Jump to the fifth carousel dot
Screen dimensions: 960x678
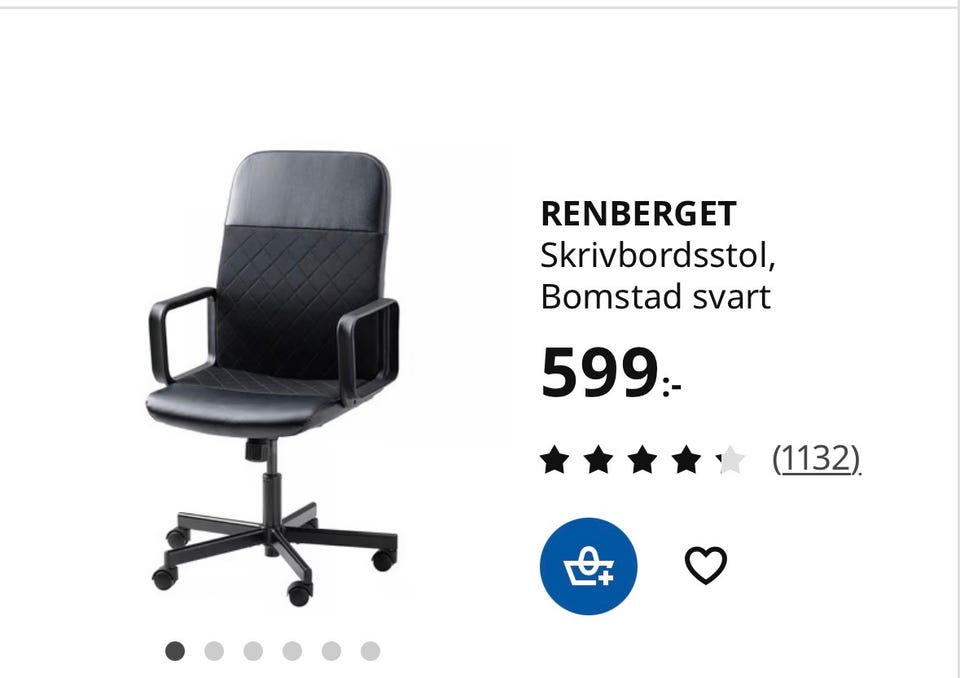click(x=331, y=651)
